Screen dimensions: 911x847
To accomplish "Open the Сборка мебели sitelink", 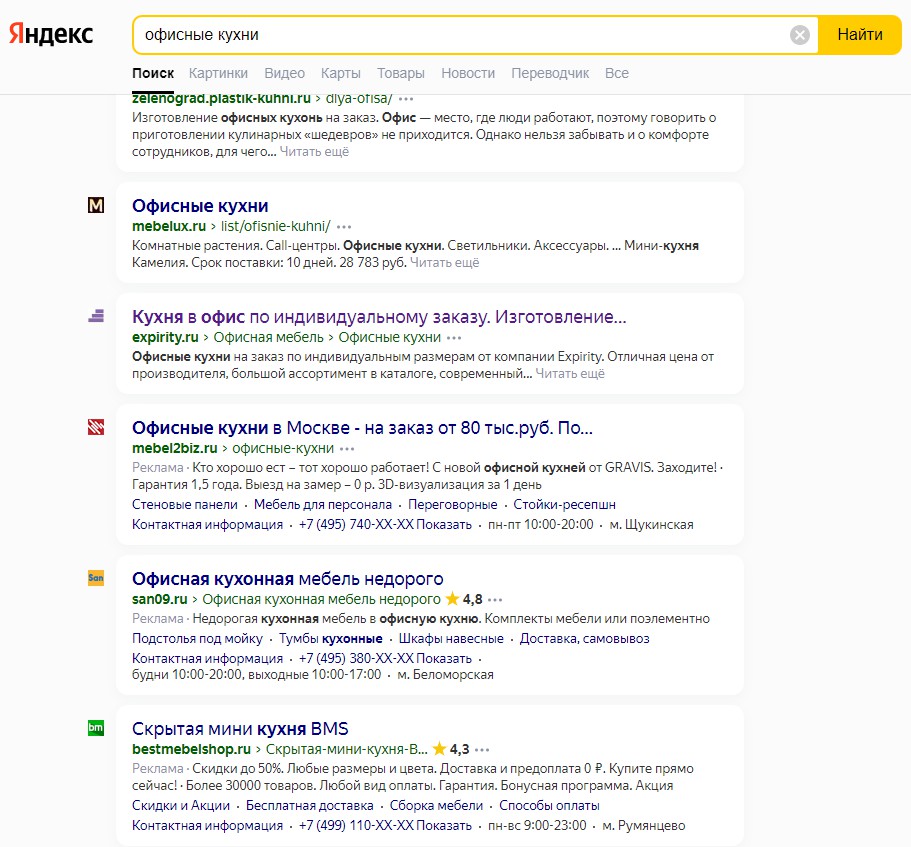I will [x=436, y=806].
